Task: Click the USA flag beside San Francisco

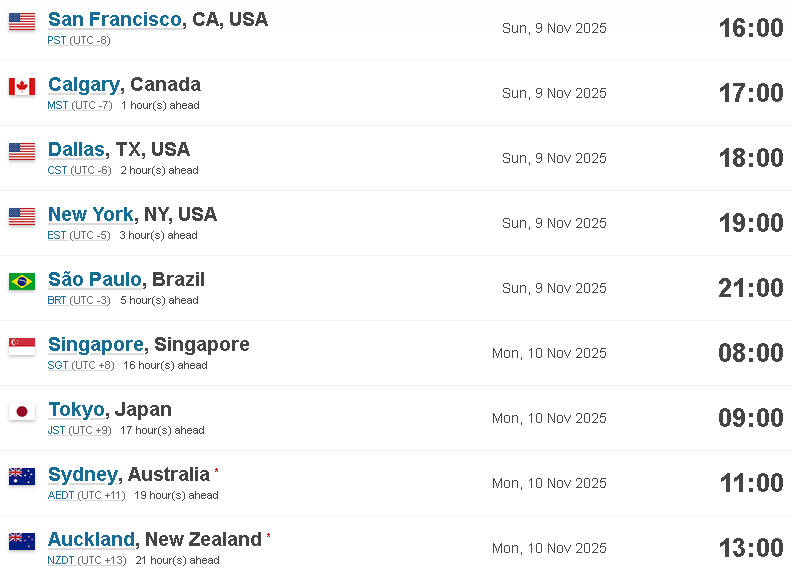Action: pyautogui.click(x=22, y=22)
